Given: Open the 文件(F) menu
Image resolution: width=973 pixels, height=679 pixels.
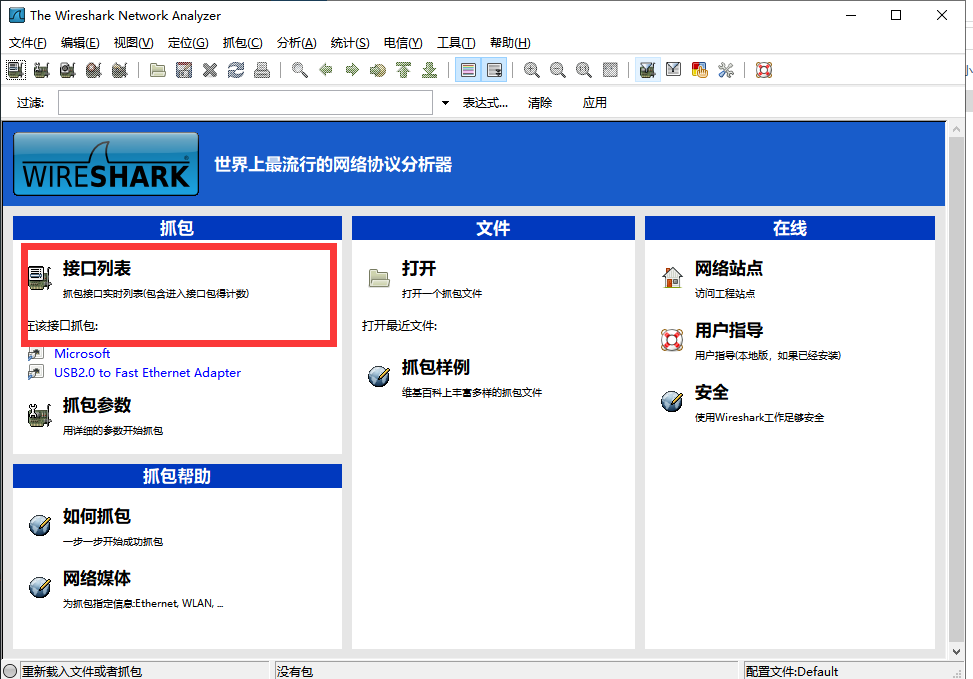Looking at the screenshot, I should point(28,43).
